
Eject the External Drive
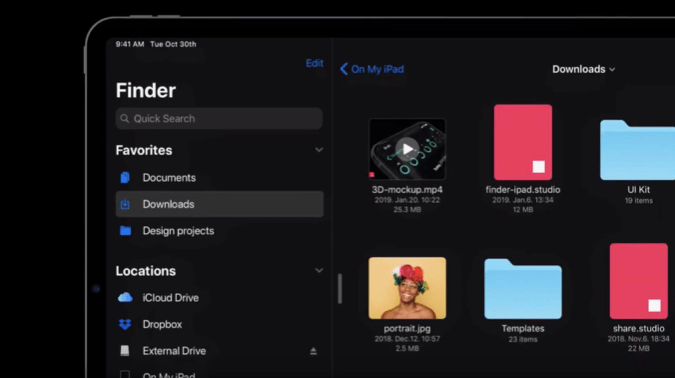pyautogui.click(x=313, y=351)
